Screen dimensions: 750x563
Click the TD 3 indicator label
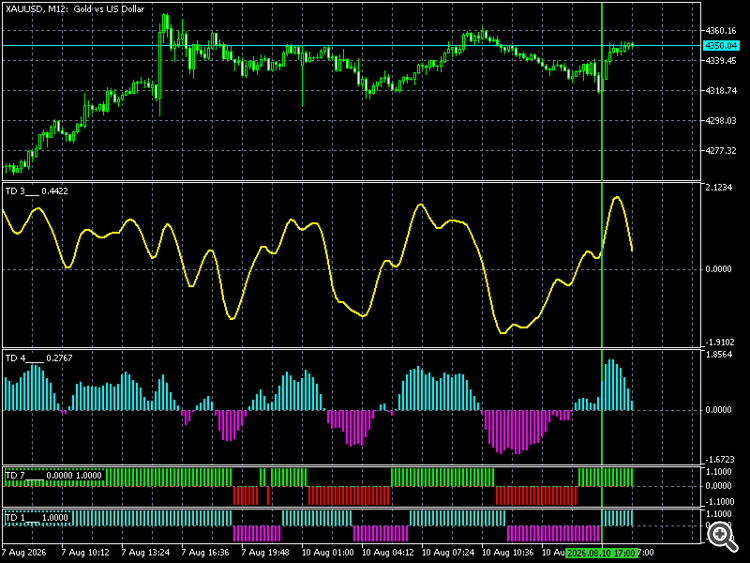[x=36, y=191]
